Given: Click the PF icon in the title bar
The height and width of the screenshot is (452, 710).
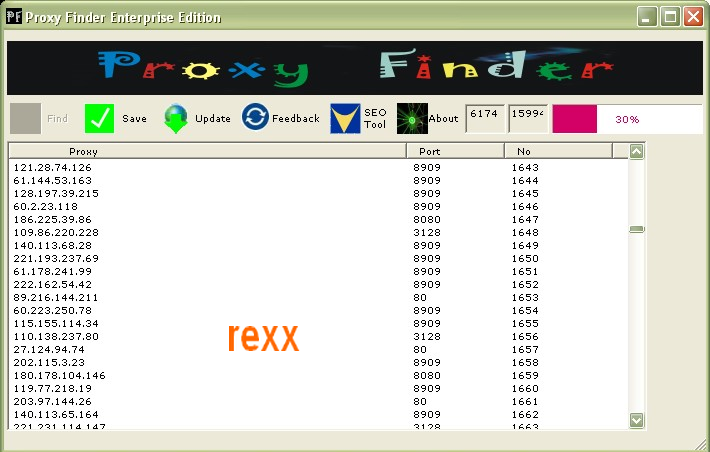Looking at the screenshot, I should [14, 17].
